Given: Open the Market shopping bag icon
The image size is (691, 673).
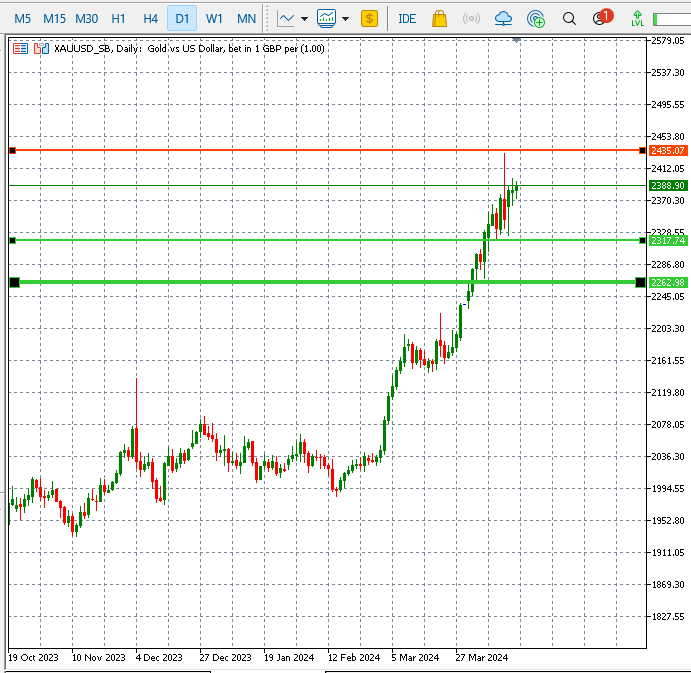Looking at the screenshot, I should point(439,18).
